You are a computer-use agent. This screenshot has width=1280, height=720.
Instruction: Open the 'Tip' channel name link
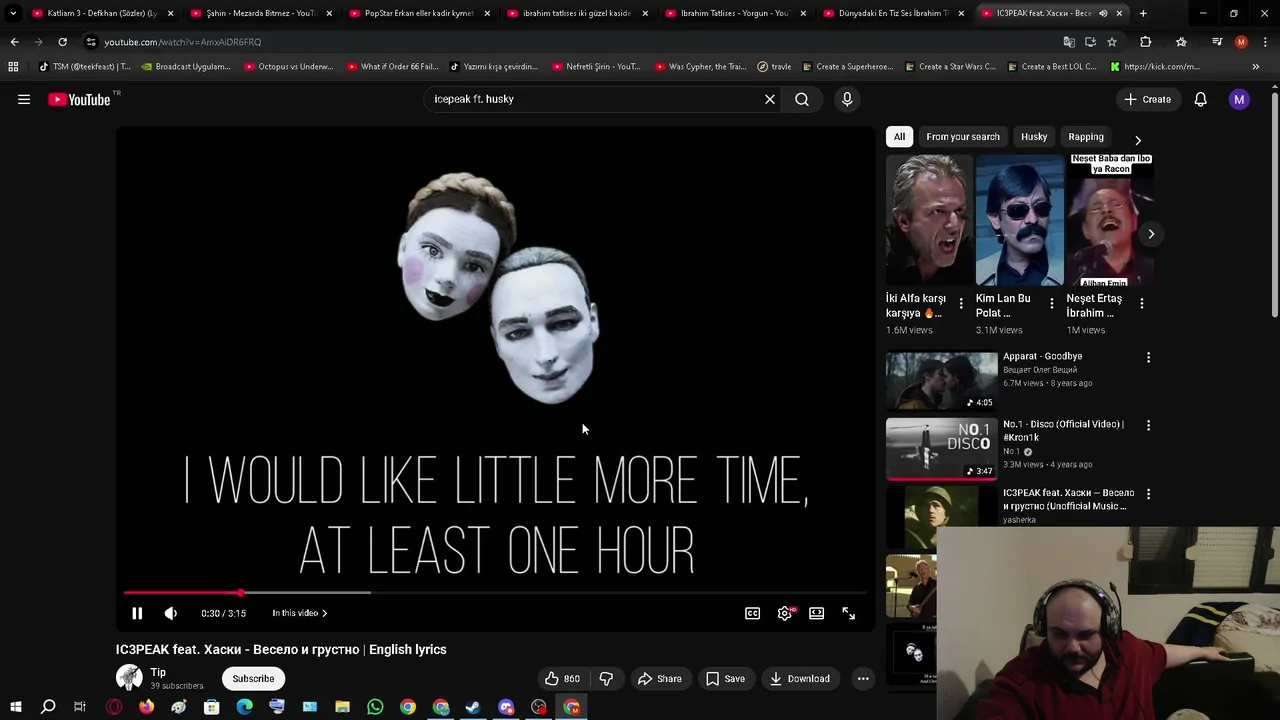(158, 673)
